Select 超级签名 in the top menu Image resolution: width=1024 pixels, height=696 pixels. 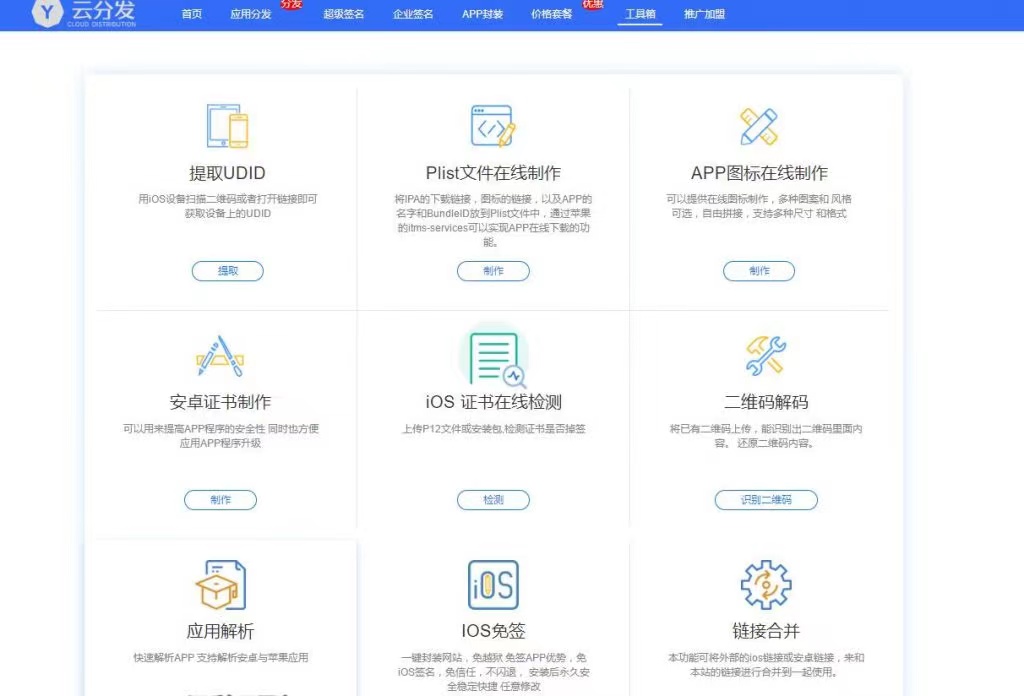(x=344, y=15)
